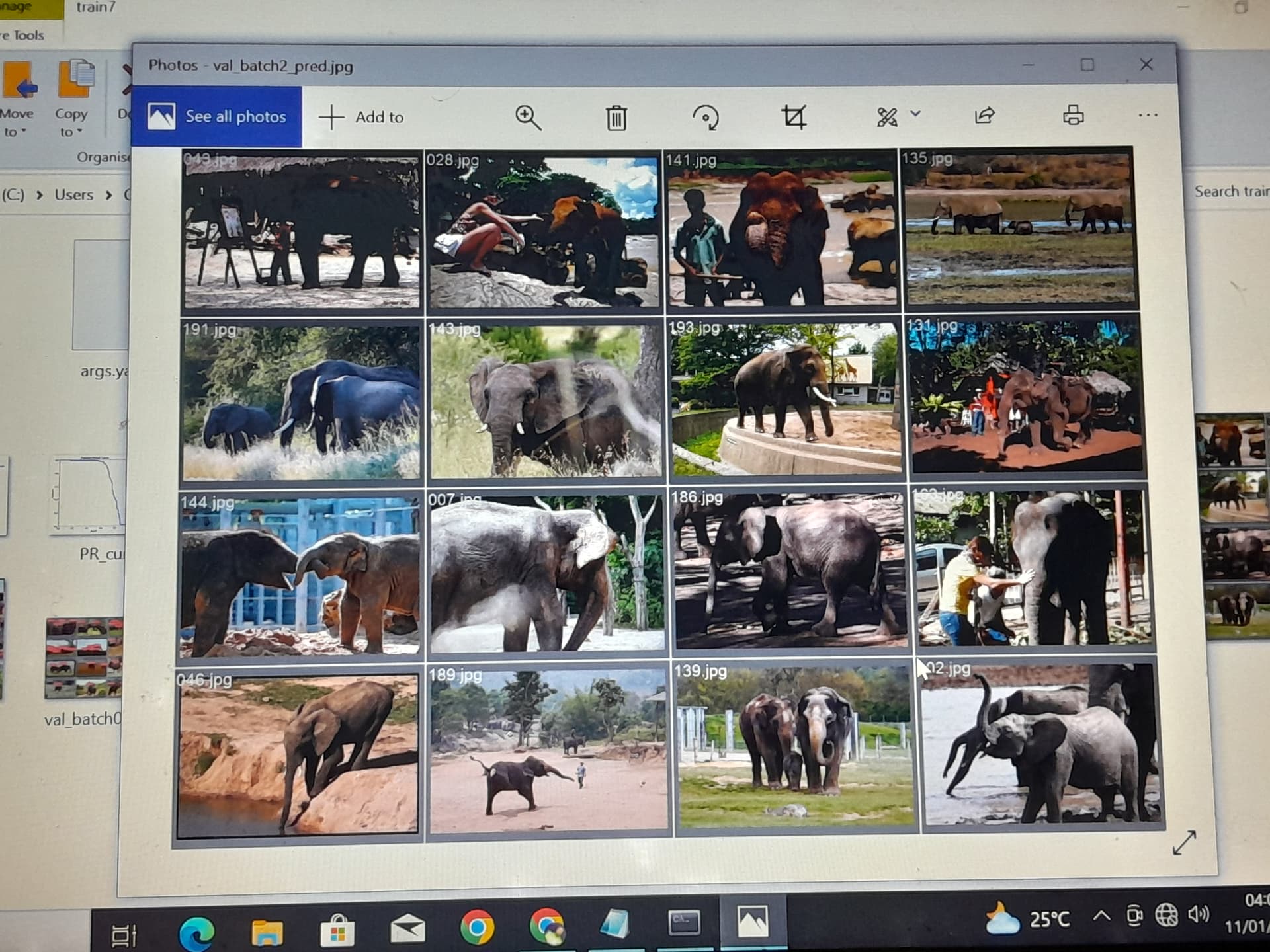Viewport: 1270px width, 952px height.
Task: Open the val_batch0 thumbnail in Explorer
Action: click(x=83, y=658)
